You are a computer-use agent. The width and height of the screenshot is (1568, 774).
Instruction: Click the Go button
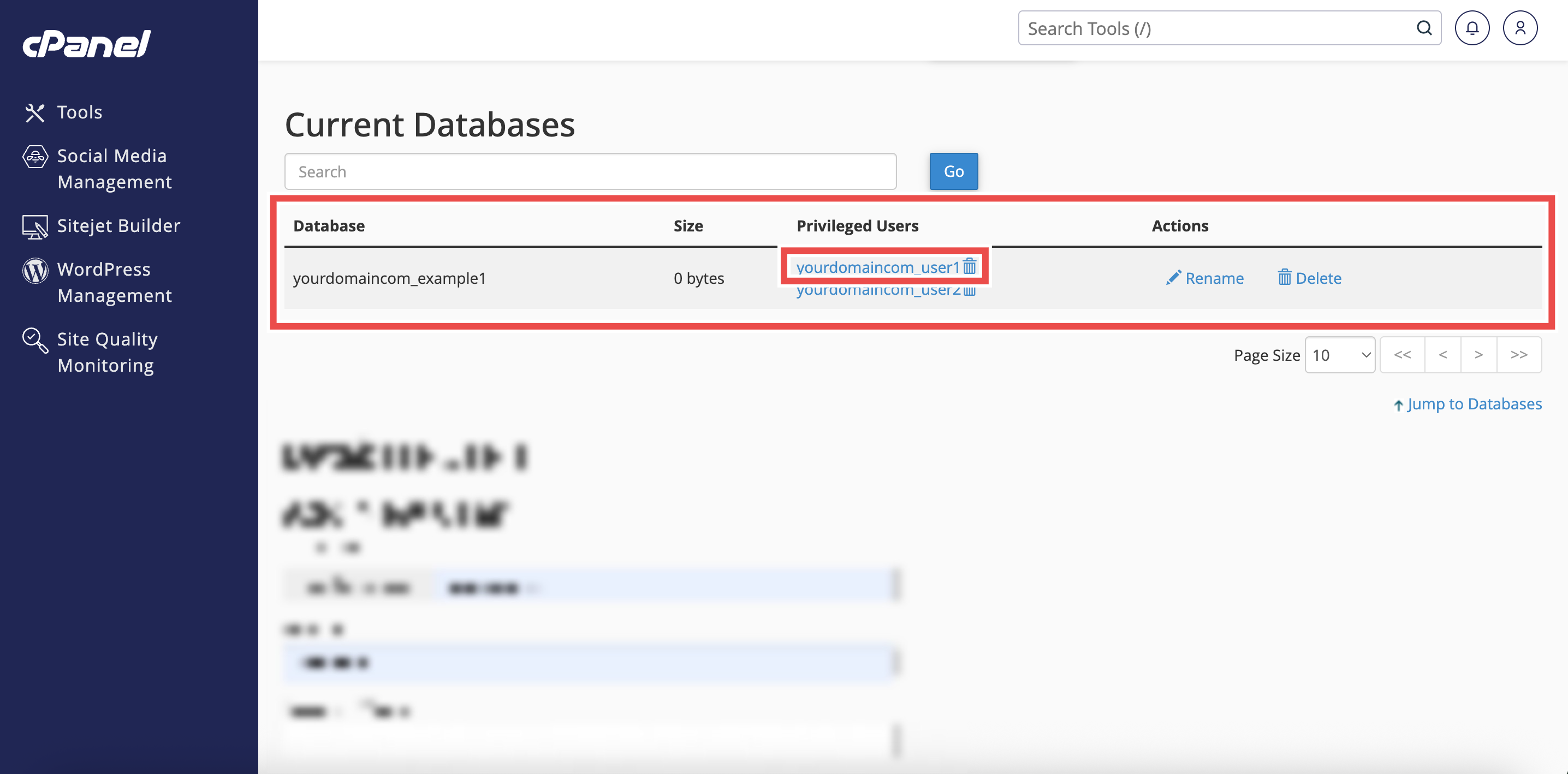pyautogui.click(x=953, y=171)
